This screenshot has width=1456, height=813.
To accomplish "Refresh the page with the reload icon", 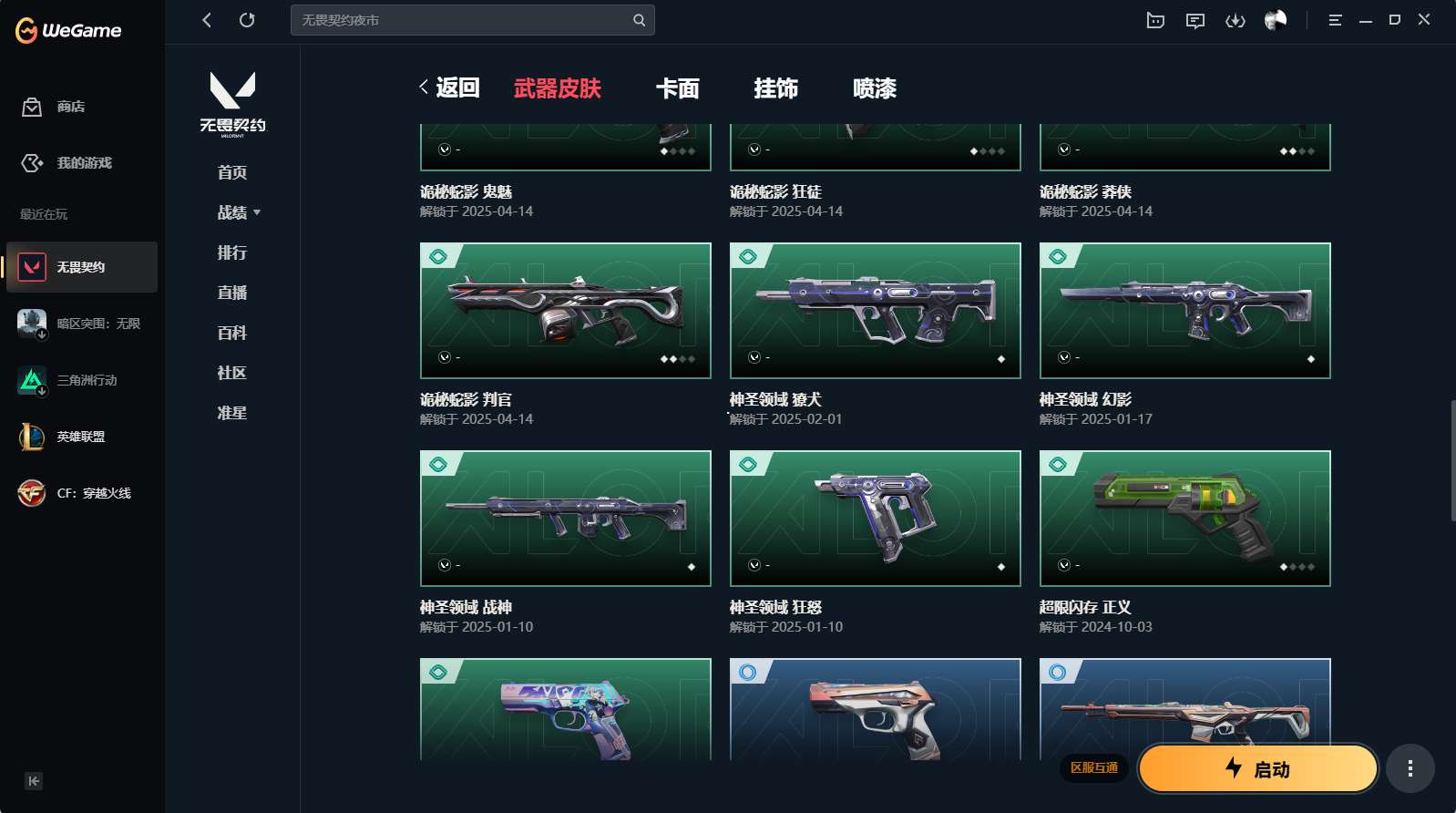I will 247,20.
